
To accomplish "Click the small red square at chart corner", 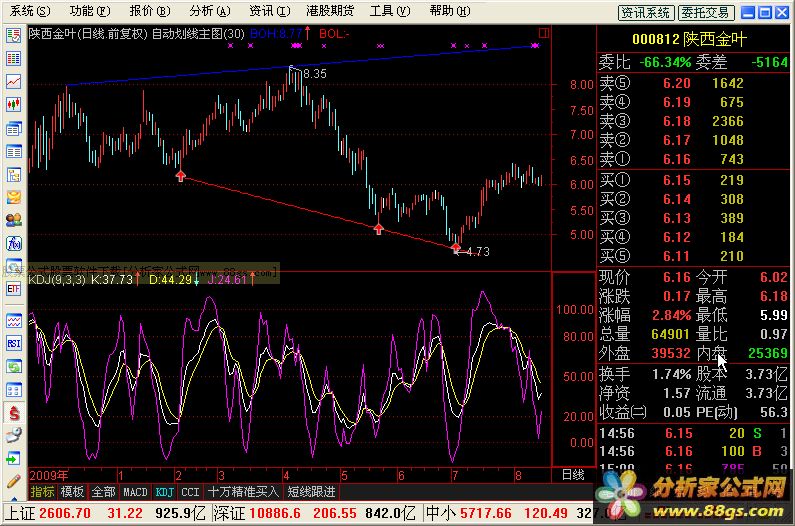I will point(544,33).
